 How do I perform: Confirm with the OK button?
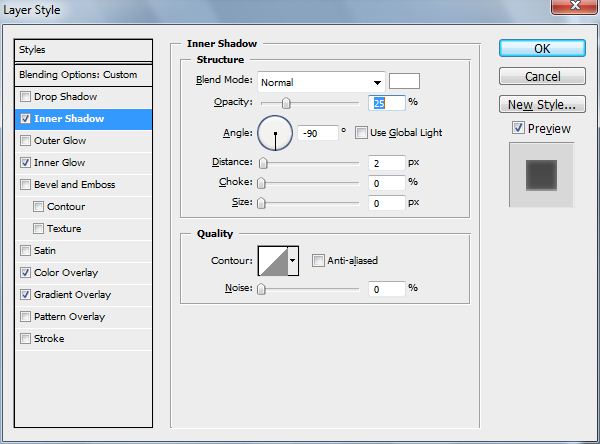point(542,49)
